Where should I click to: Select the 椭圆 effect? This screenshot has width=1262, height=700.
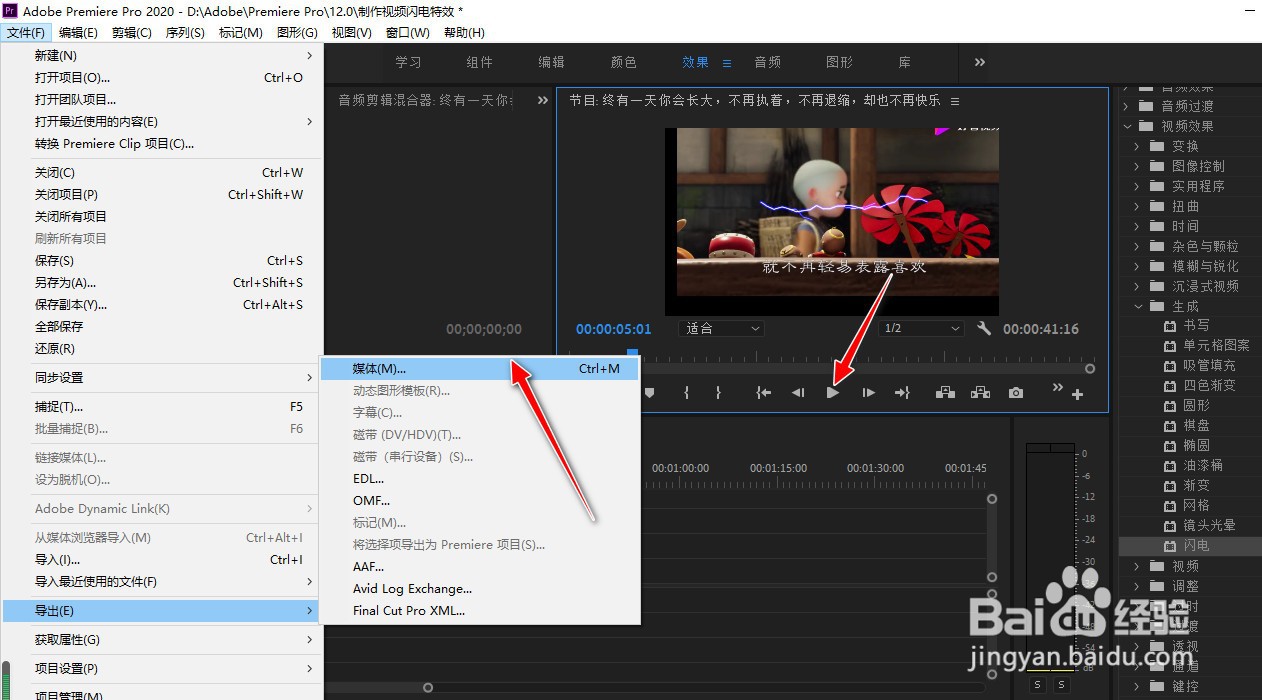[1196, 446]
